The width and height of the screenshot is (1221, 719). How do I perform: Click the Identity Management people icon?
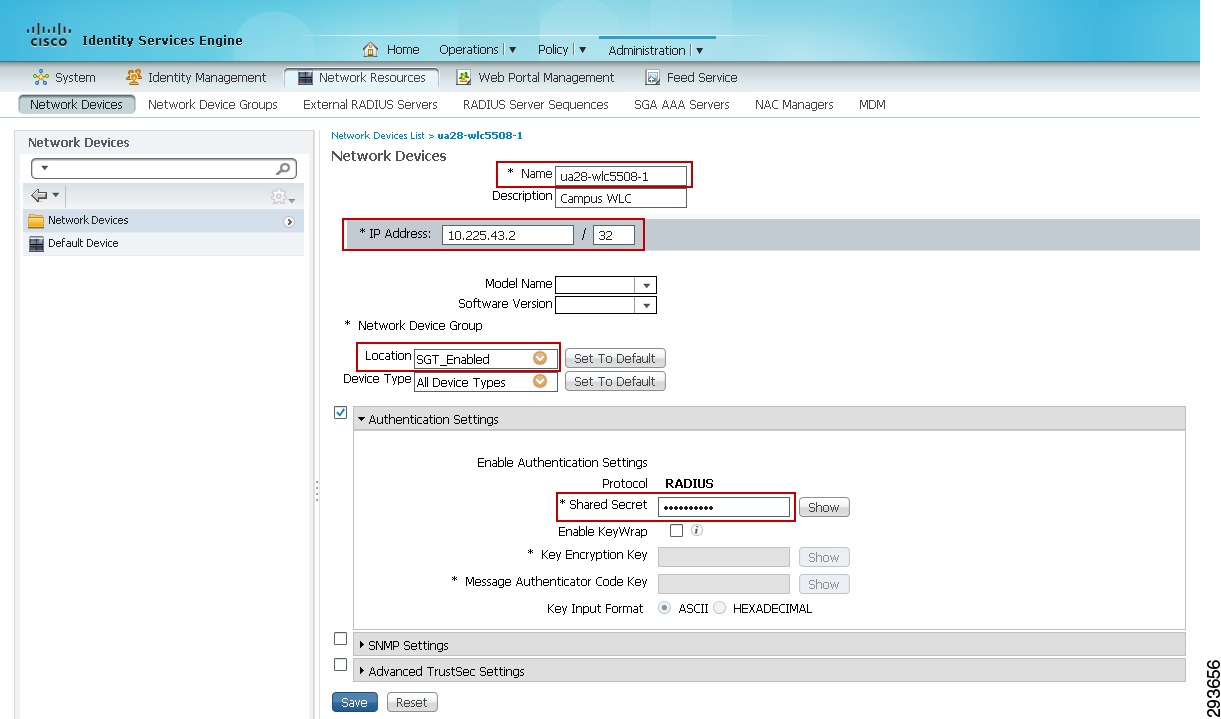tap(134, 77)
